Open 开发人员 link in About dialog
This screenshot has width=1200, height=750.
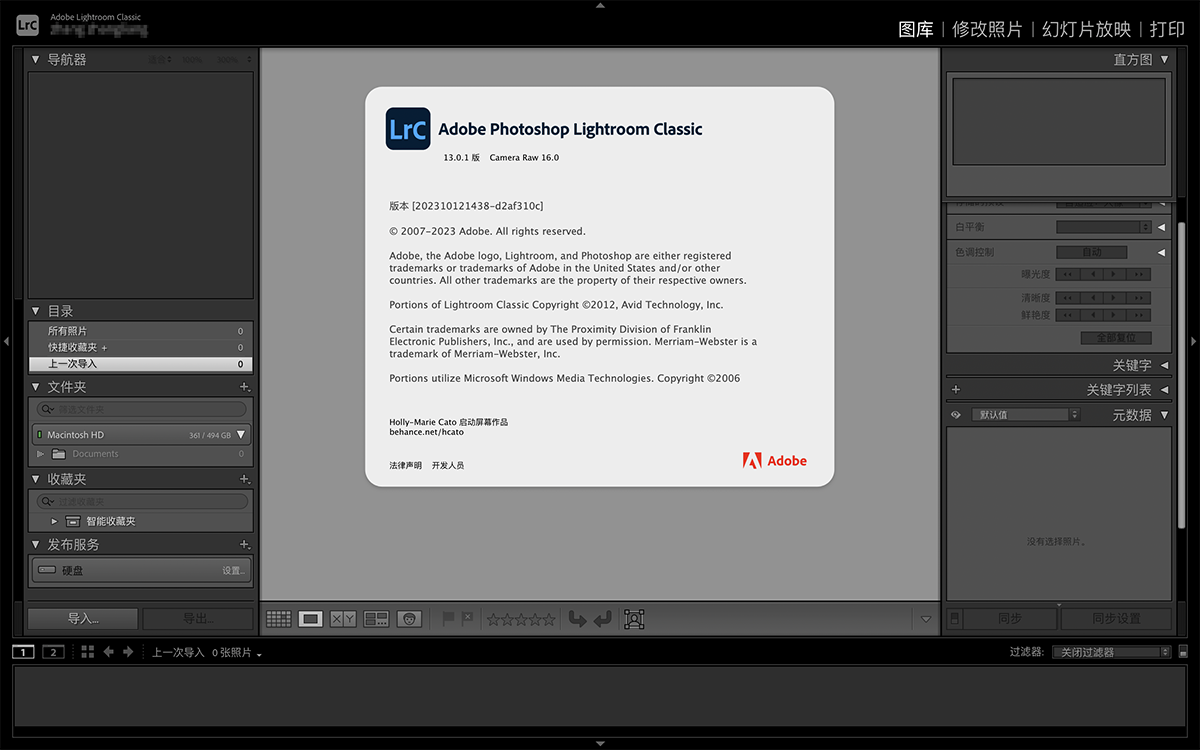(448, 465)
